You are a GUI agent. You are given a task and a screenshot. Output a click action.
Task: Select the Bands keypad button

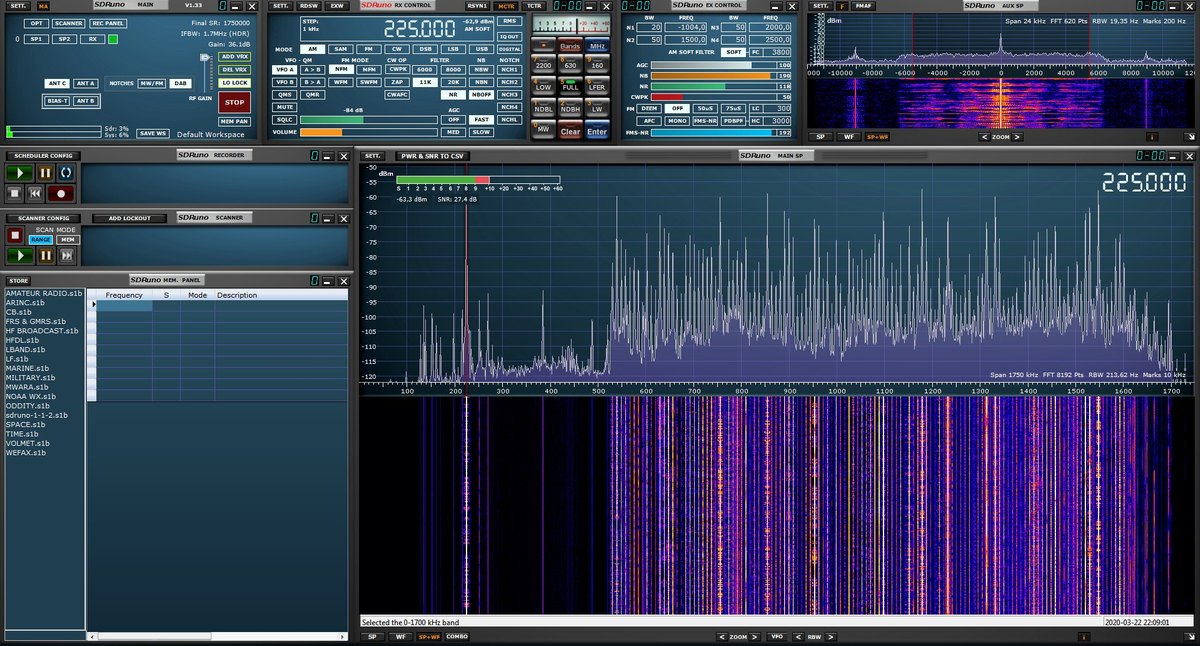tap(570, 47)
